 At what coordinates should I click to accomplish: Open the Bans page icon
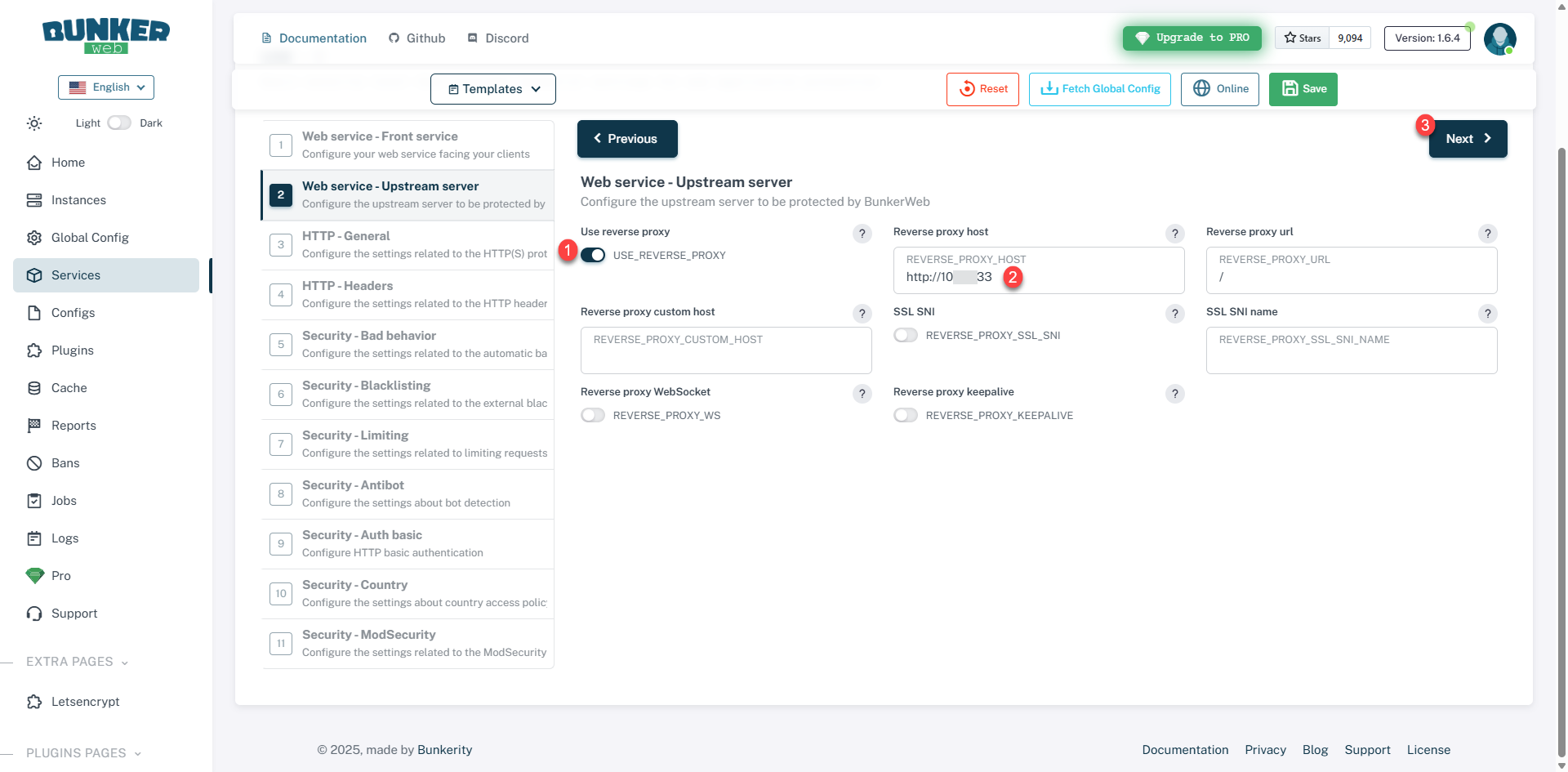[x=34, y=463]
